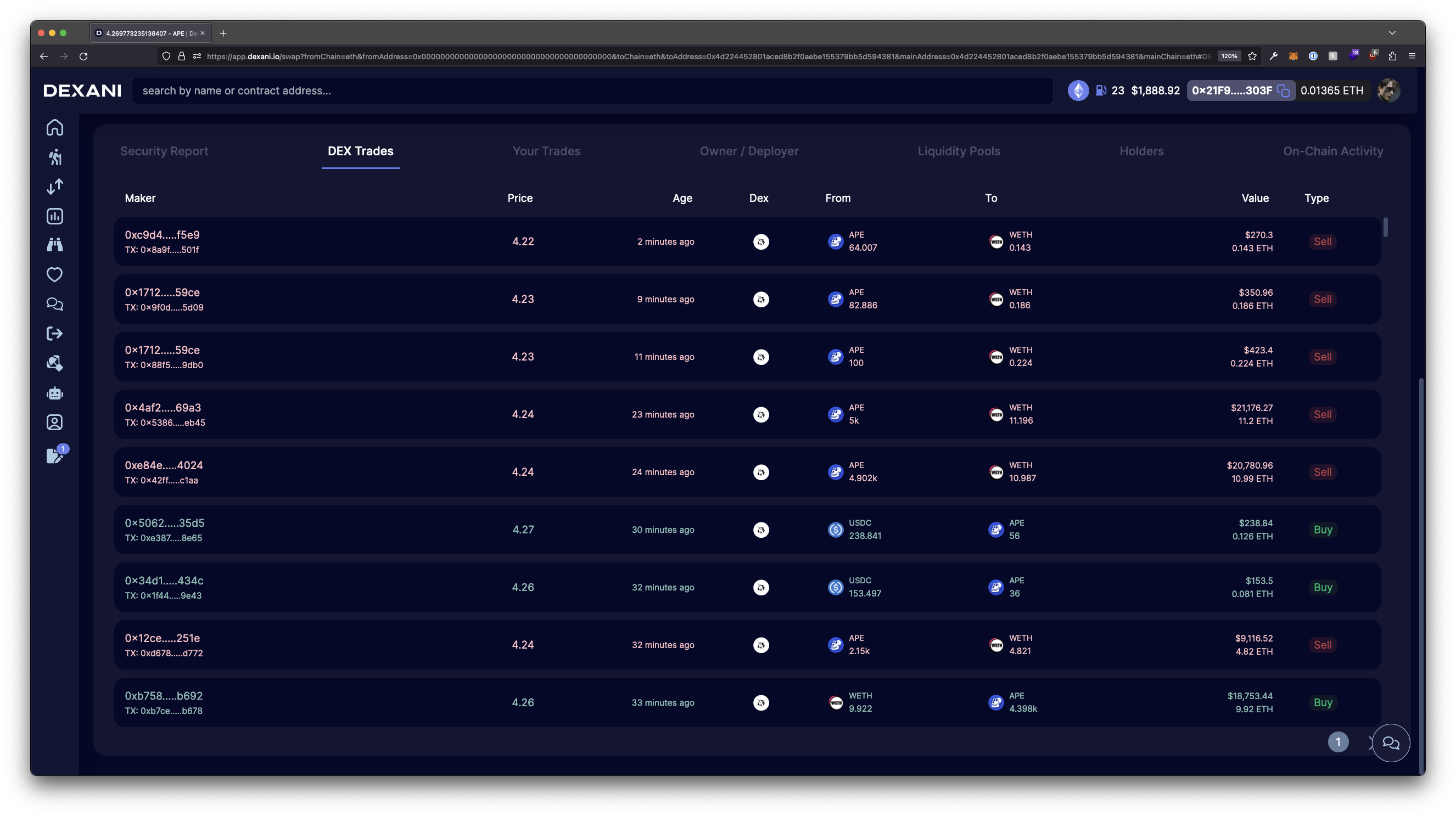The width and height of the screenshot is (1456, 816).
Task: Open the floating chat button at bottom right
Action: (x=1391, y=742)
